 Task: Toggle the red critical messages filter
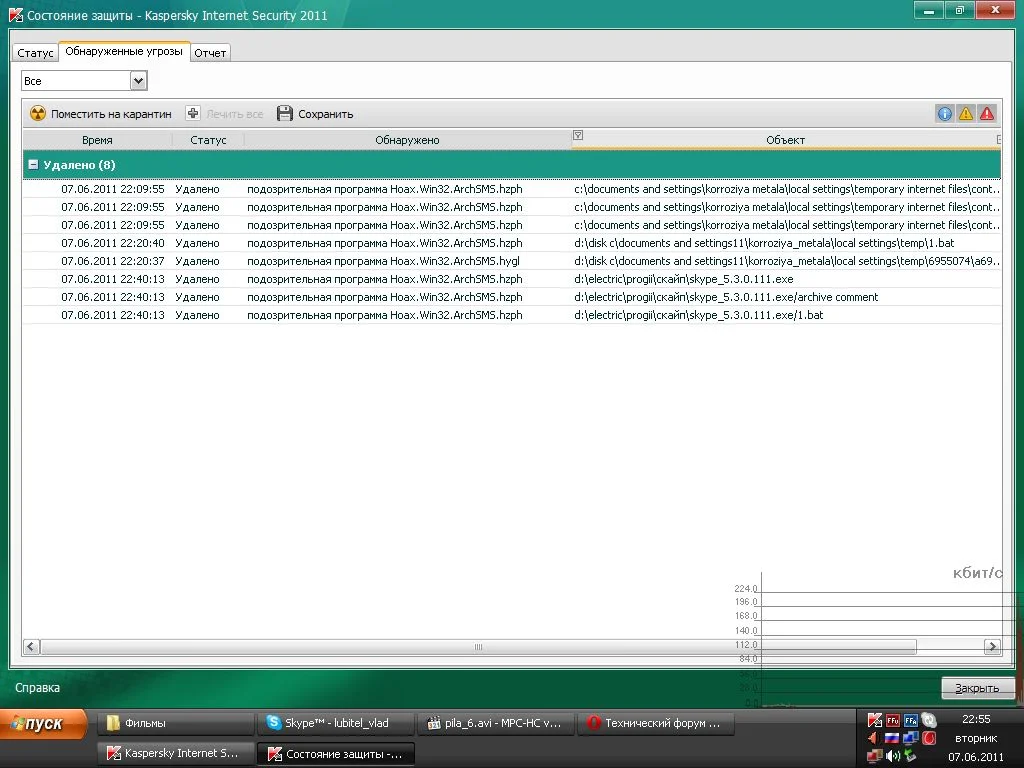[986, 114]
